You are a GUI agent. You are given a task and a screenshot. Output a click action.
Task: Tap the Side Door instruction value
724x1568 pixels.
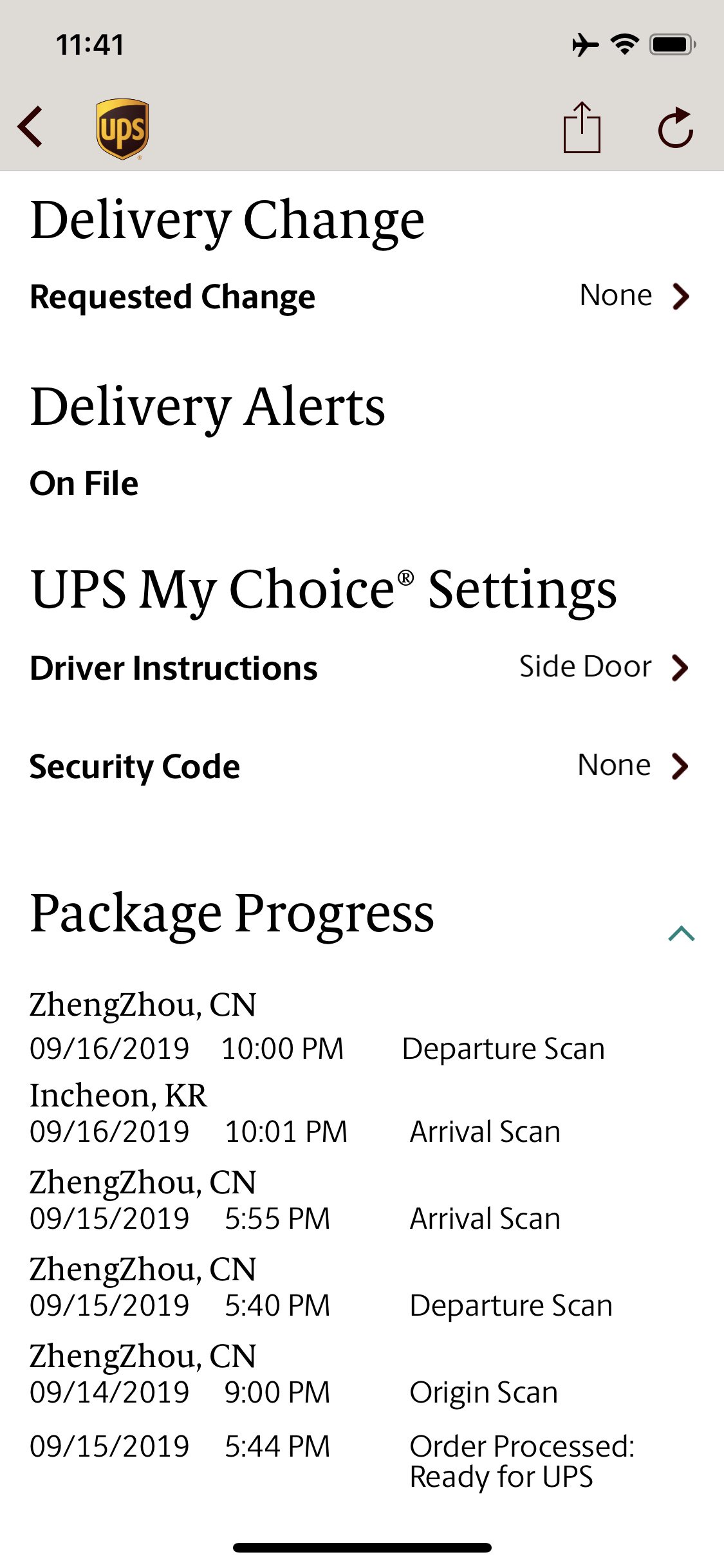point(585,667)
